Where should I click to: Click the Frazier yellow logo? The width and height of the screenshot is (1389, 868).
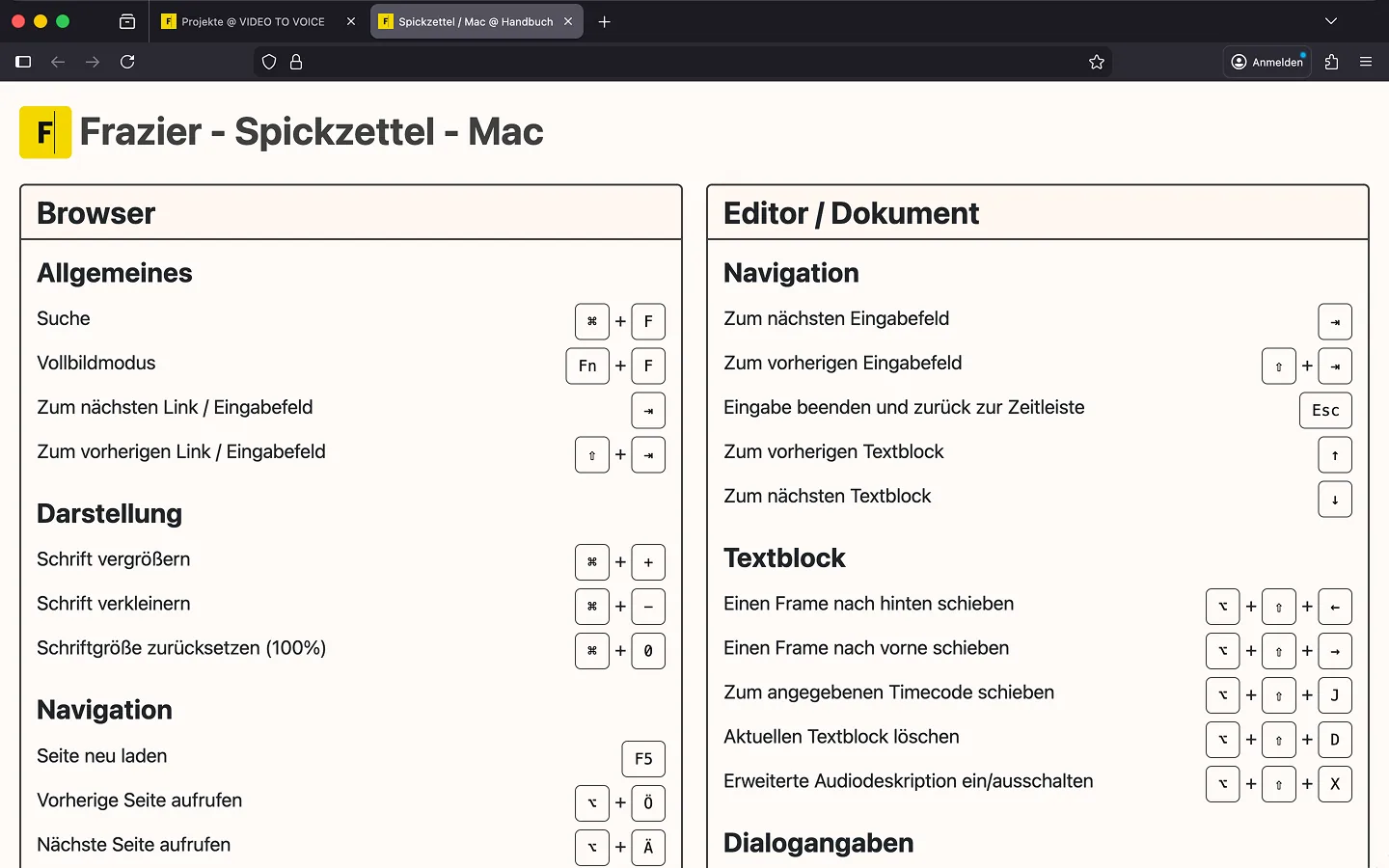(45, 132)
